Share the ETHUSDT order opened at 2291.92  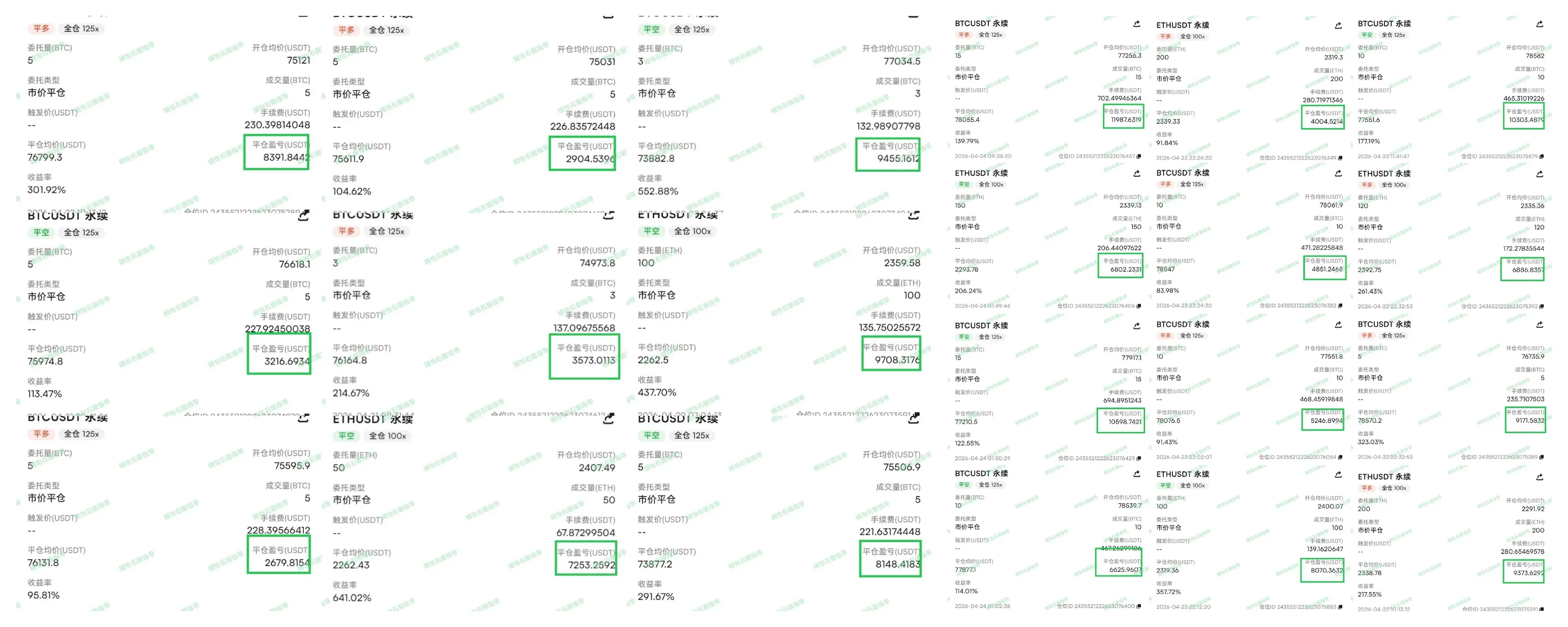point(1539,477)
